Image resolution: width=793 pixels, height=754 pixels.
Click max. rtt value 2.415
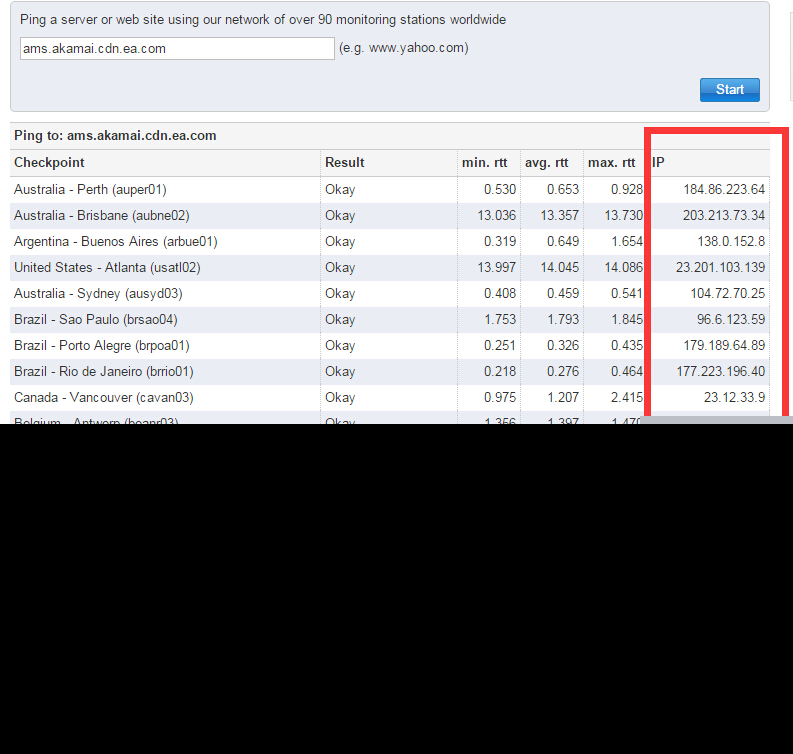(x=627, y=397)
